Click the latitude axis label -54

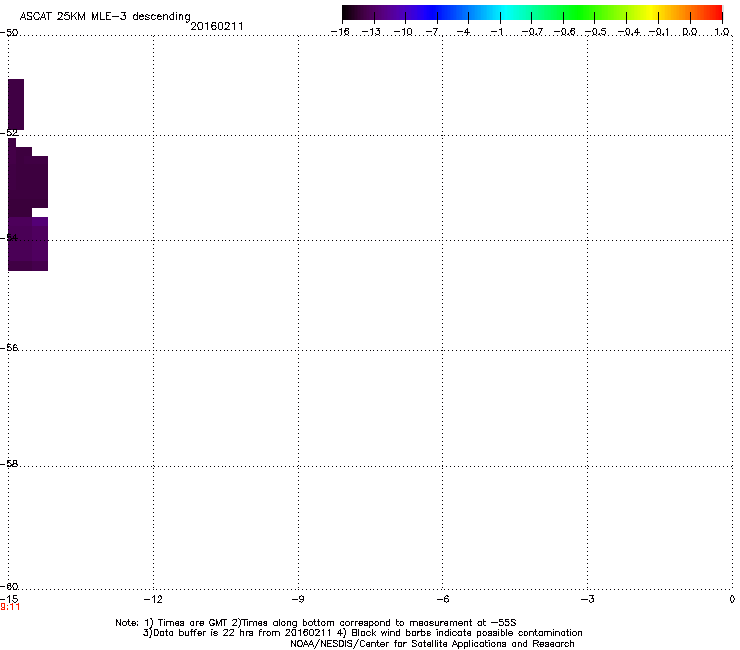9,237
